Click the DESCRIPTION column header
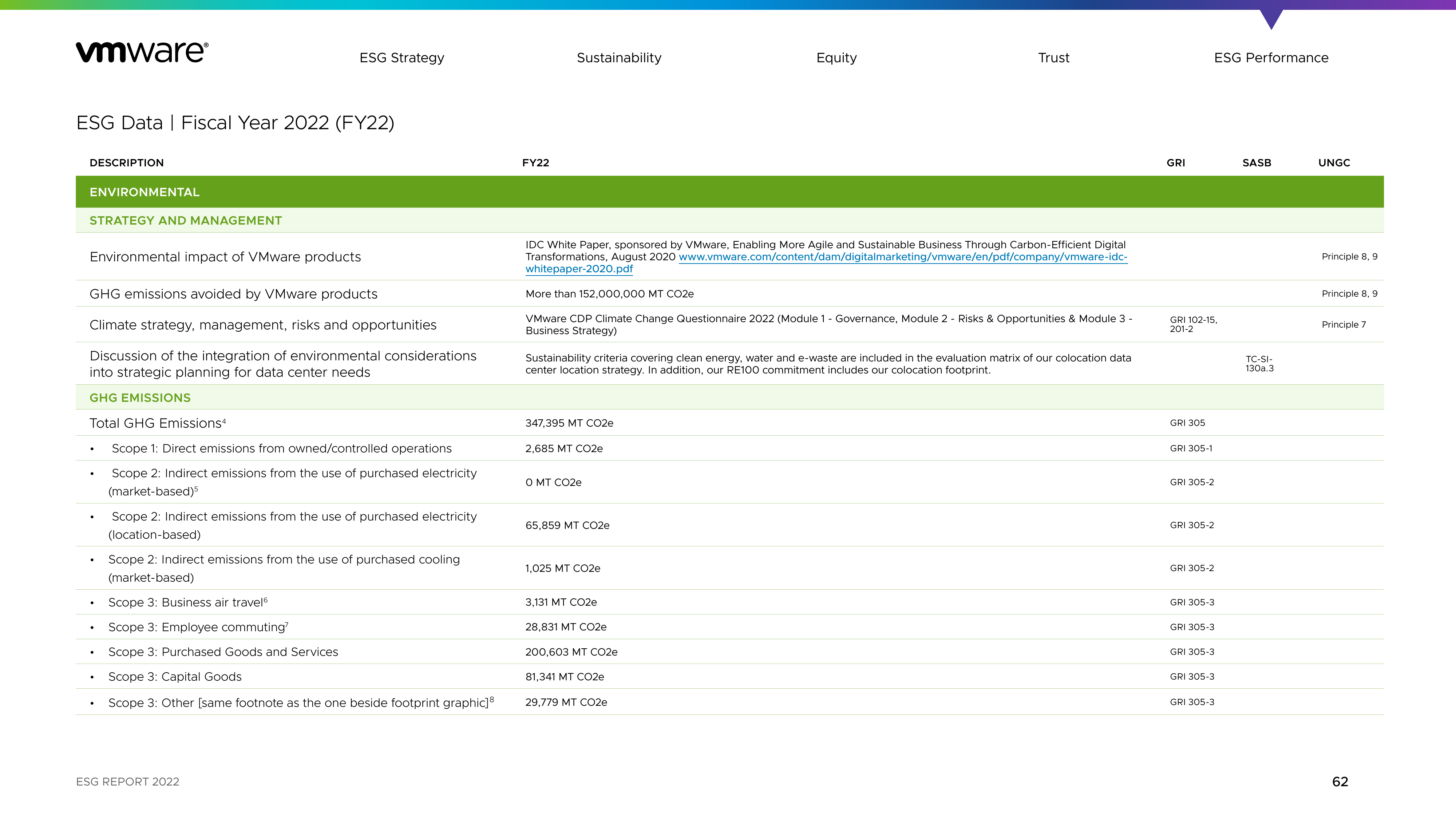 click(127, 163)
